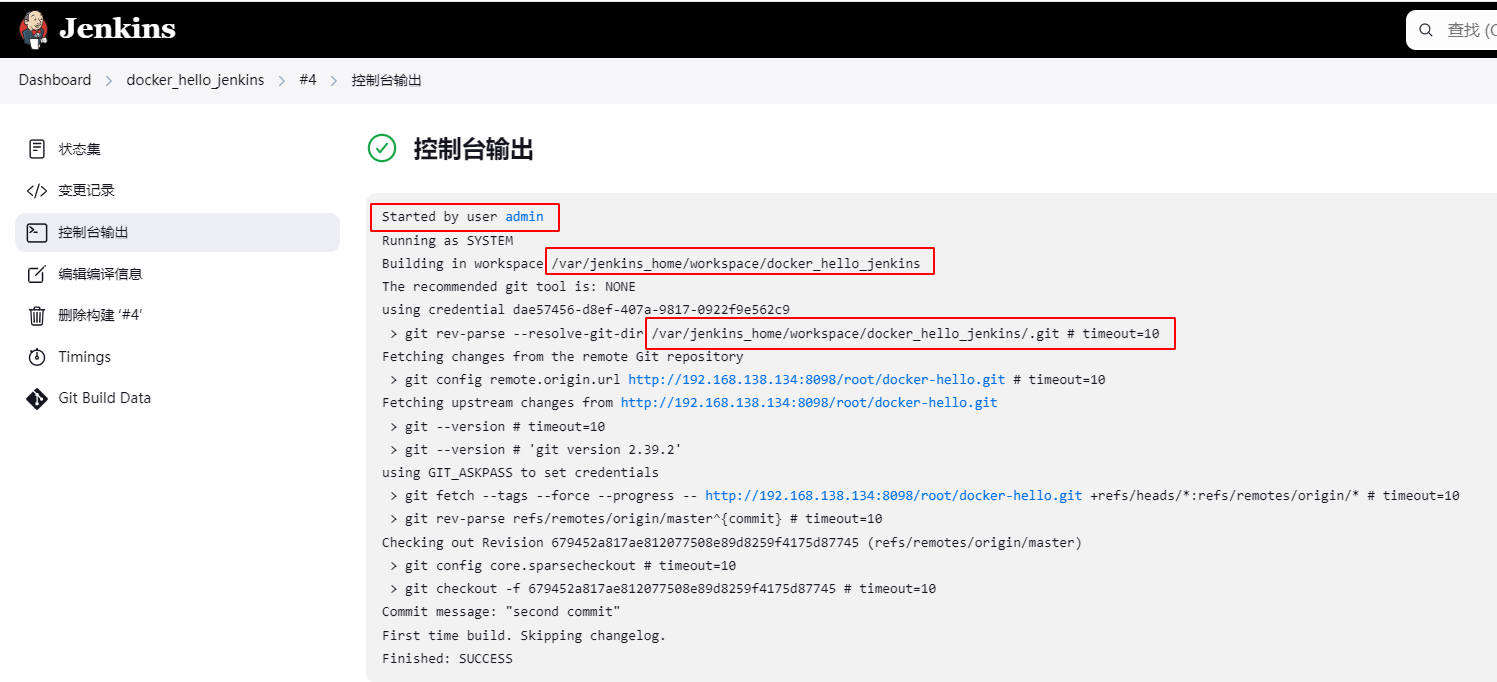Open docker-hello.git URL in Fetching upstream line
Screen dimensions: 1497x682
pyautogui.click(x=809, y=403)
